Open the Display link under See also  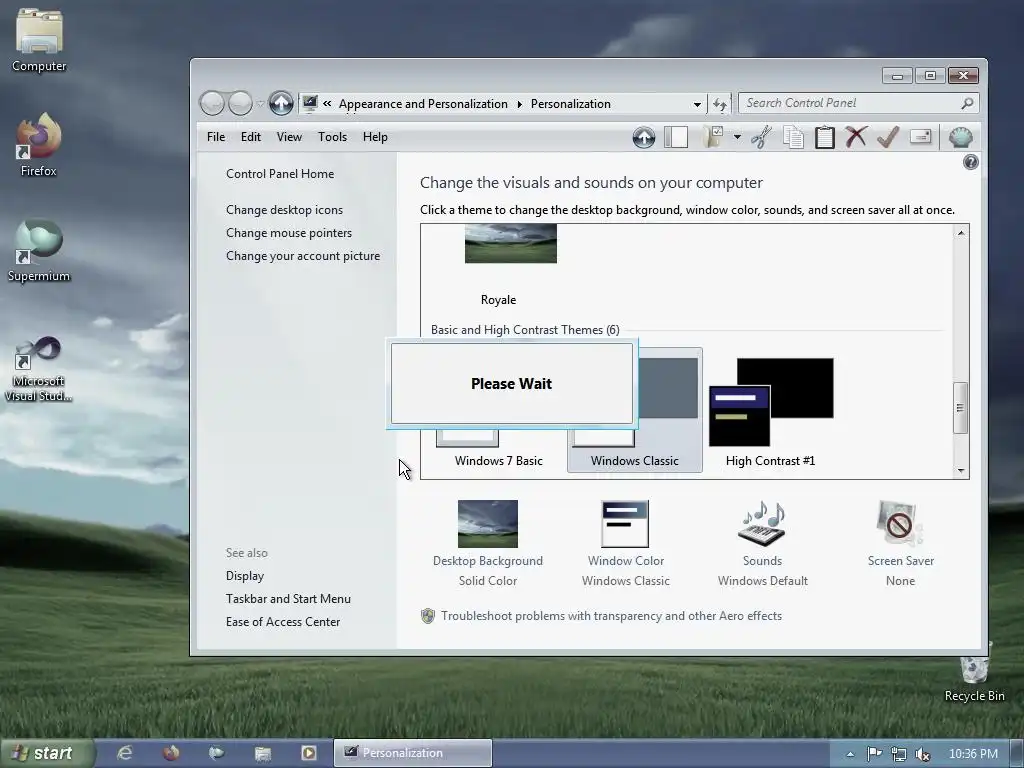(245, 575)
